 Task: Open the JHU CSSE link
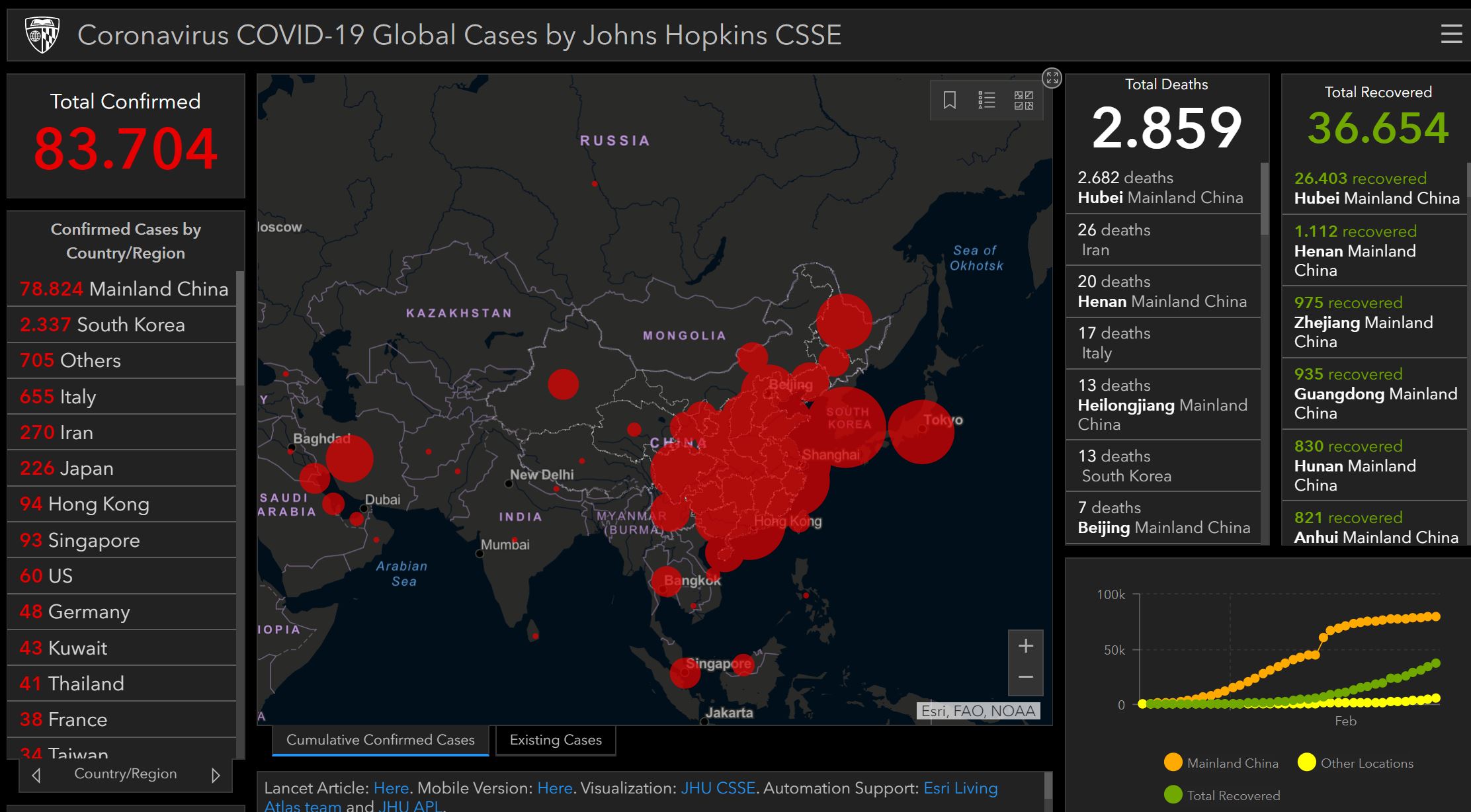718,788
